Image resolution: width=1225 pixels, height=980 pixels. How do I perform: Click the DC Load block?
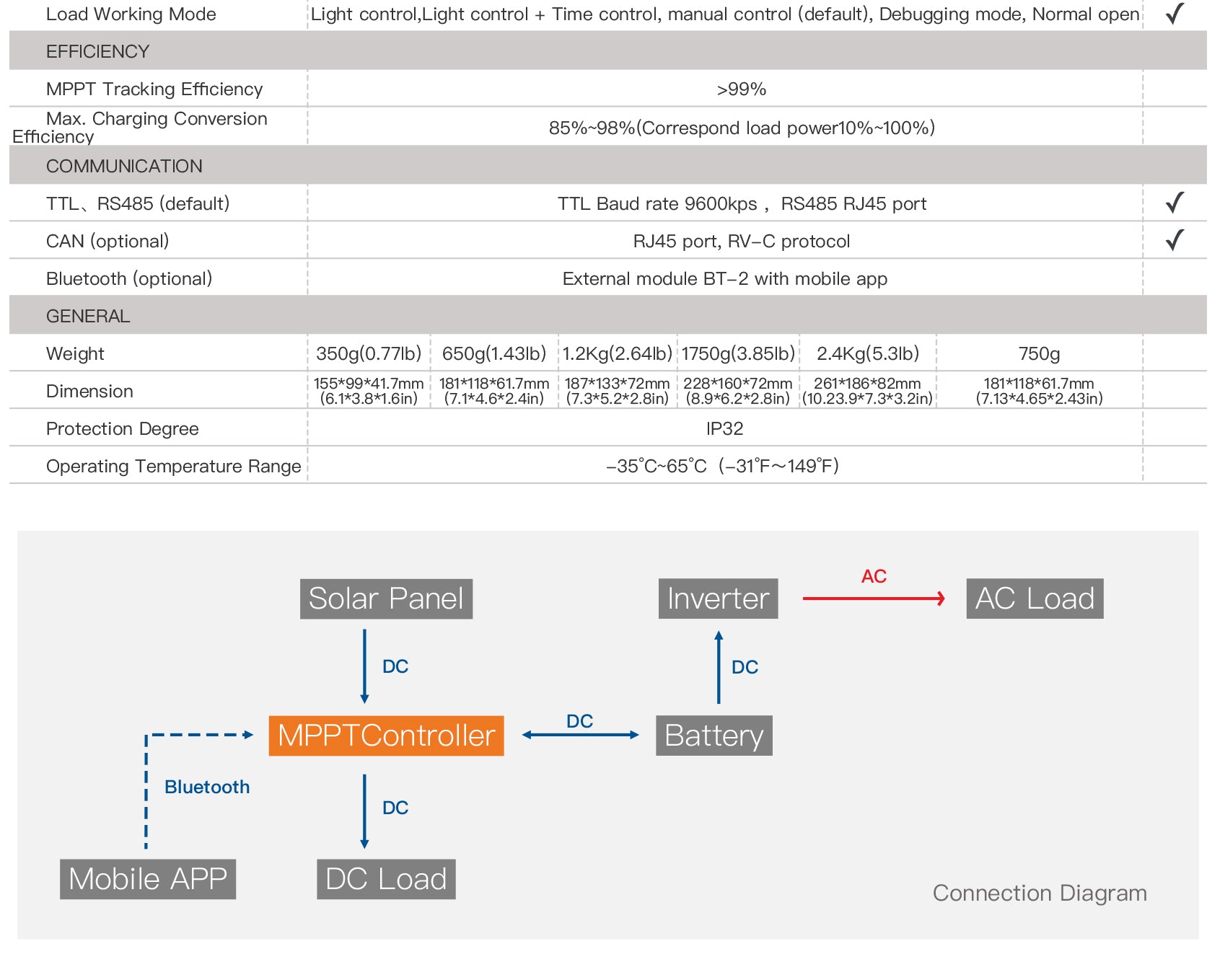pos(386,879)
